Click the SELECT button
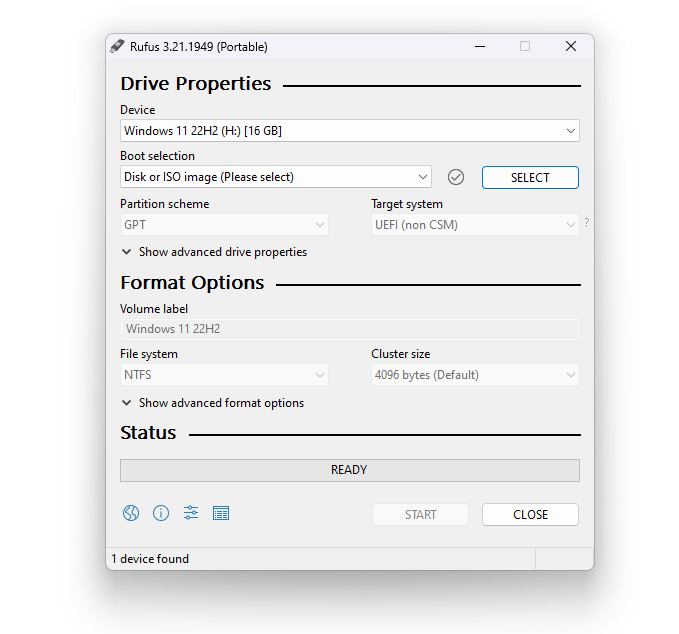This screenshot has width=679, height=634. (x=530, y=178)
